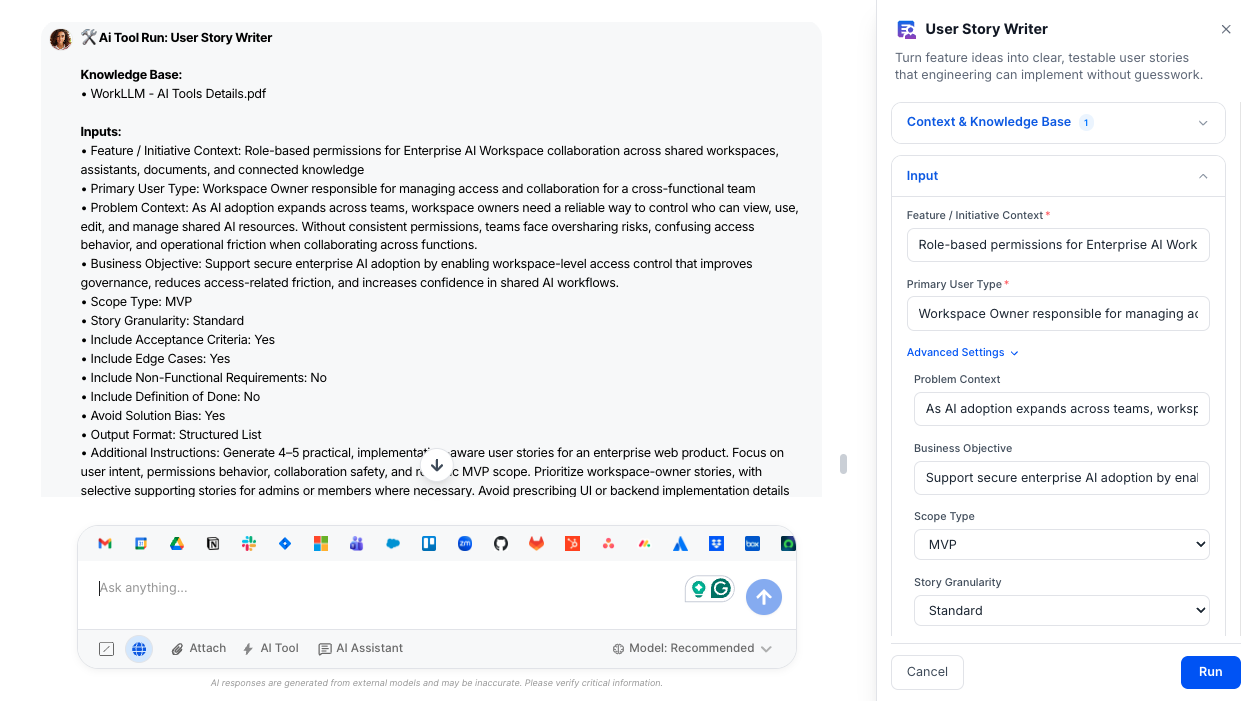The image size is (1248, 701).
Task: Click the Cancel button
Action: tap(927, 672)
